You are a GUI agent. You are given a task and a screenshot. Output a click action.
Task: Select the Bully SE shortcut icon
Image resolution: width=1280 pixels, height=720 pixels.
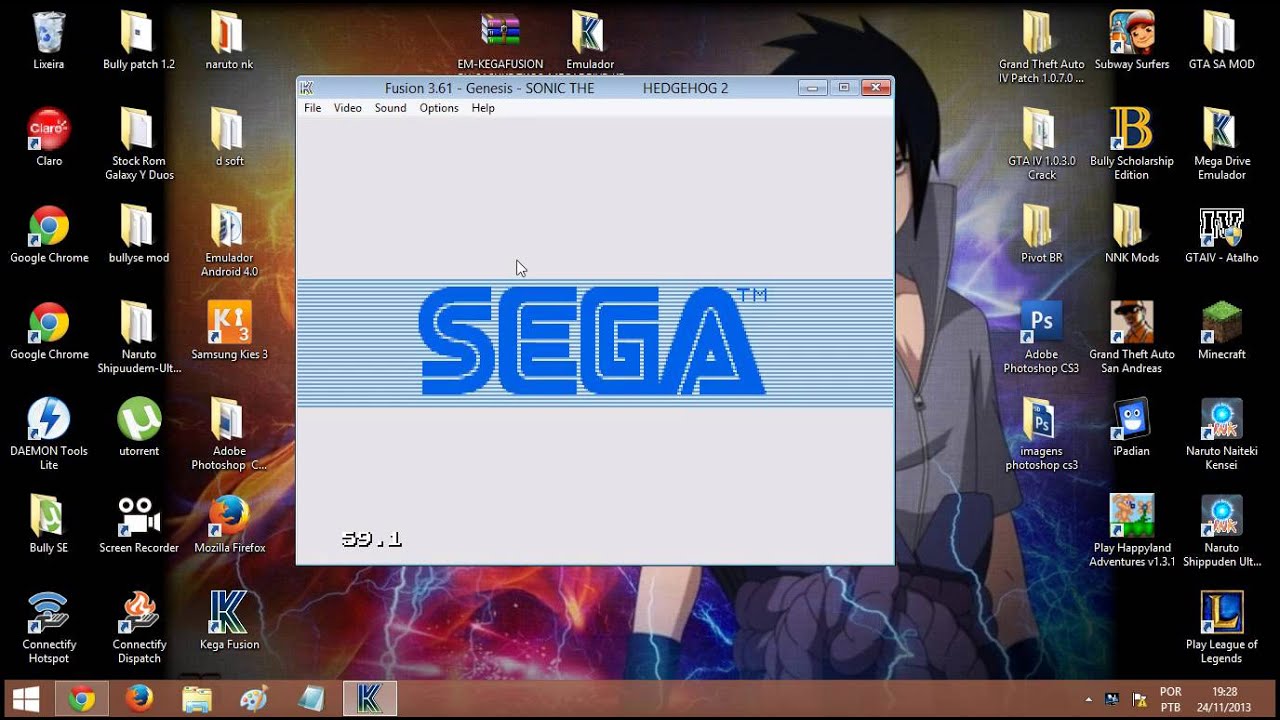(x=48, y=524)
